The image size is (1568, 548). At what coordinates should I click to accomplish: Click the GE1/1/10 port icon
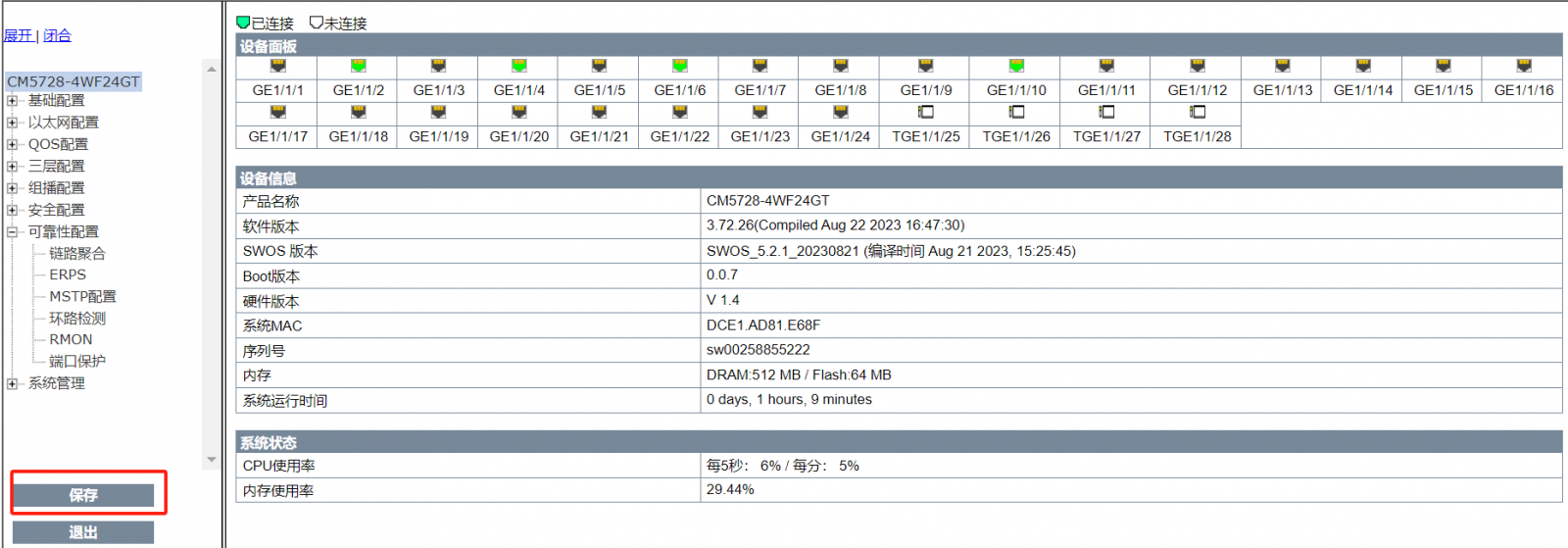[x=1016, y=67]
